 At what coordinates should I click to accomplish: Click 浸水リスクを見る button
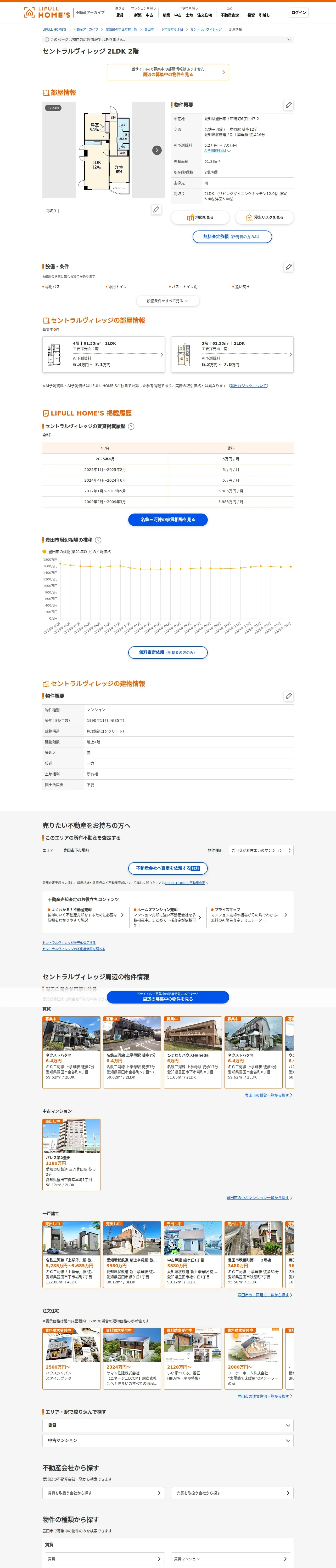(264, 217)
